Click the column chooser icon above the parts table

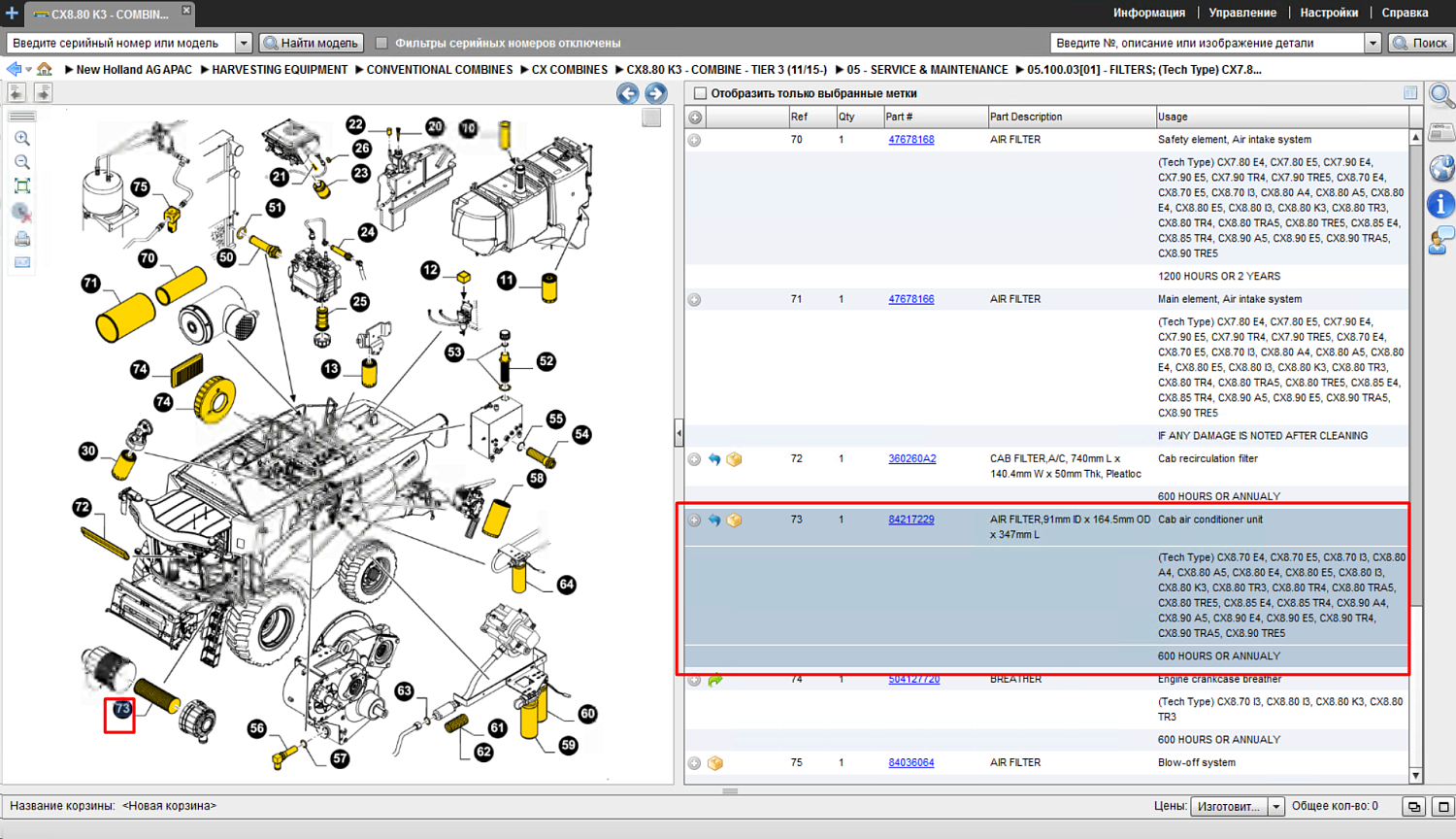coord(1410,93)
